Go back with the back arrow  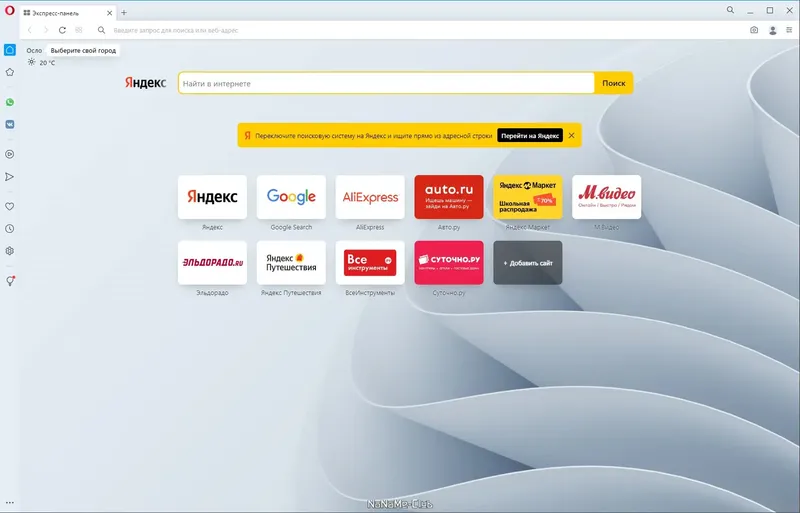(x=30, y=30)
